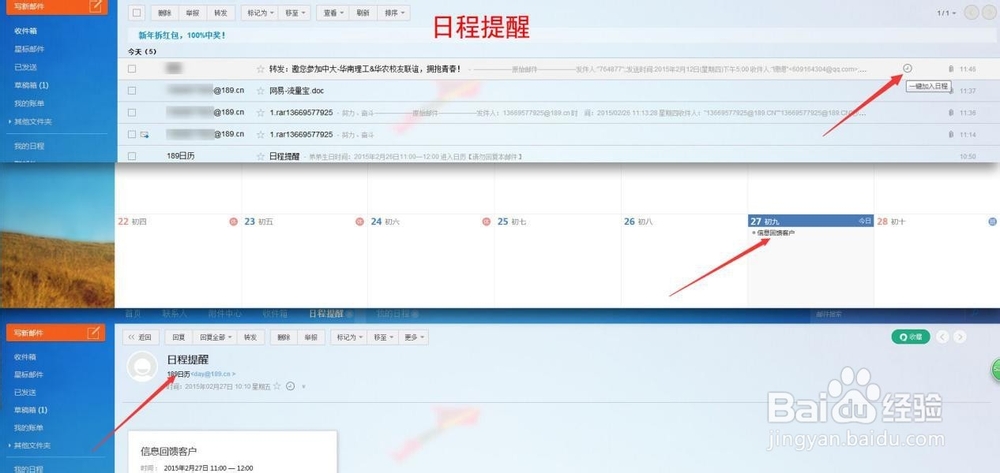The width and height of the screenshot is (1000, 473).
Task: Open 草稿箱 (1) in the inbox list sidebar
Action: coord(31,85)
